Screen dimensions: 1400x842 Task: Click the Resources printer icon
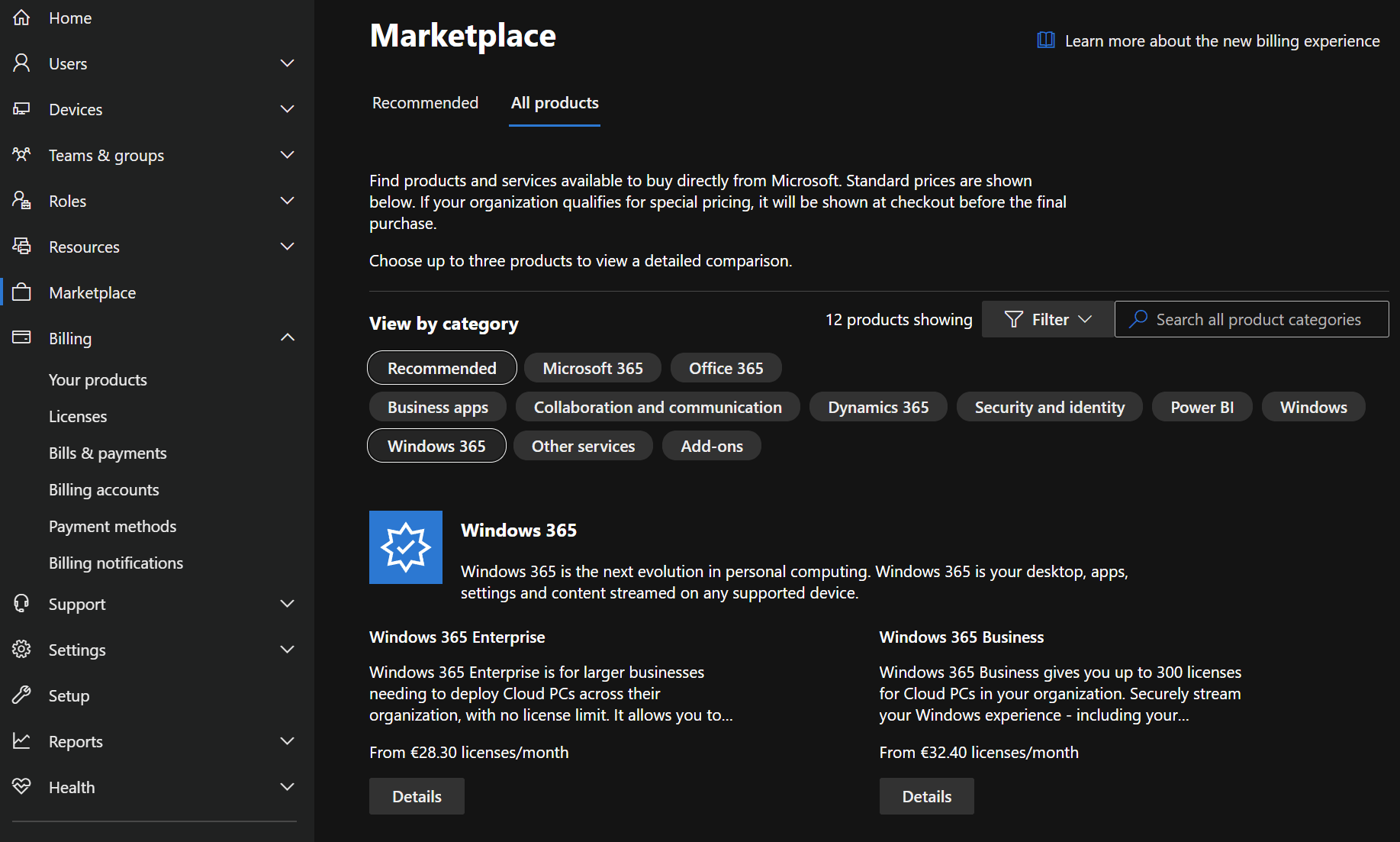click(21, 247)
